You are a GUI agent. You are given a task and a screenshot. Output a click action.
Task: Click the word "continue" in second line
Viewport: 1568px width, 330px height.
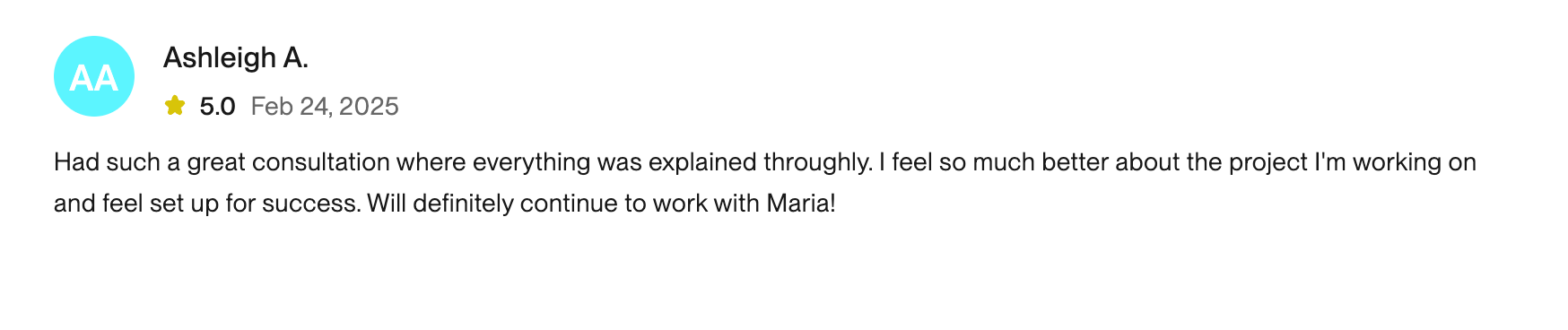tap(570, 204)
